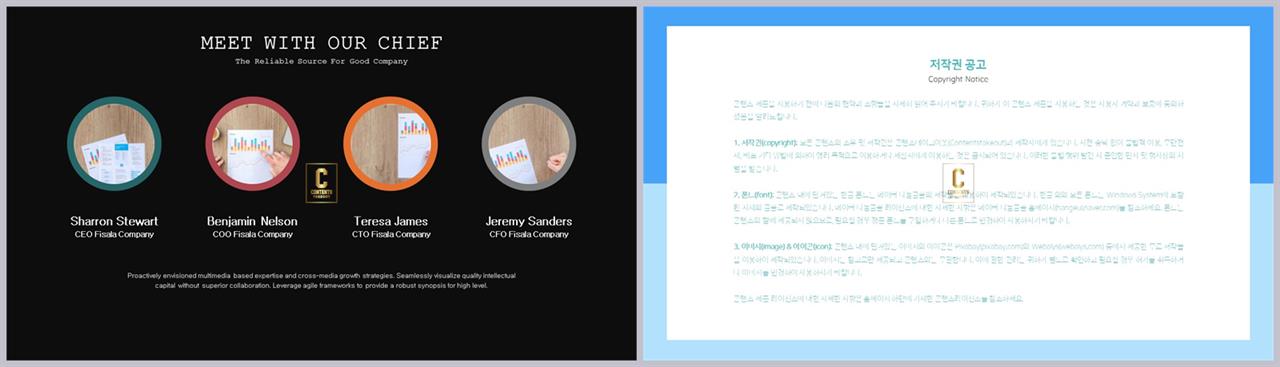Click the subtitle 'The Reliable Source For Good Company'
The image size is (1280, 367).
tap(321, 62)
